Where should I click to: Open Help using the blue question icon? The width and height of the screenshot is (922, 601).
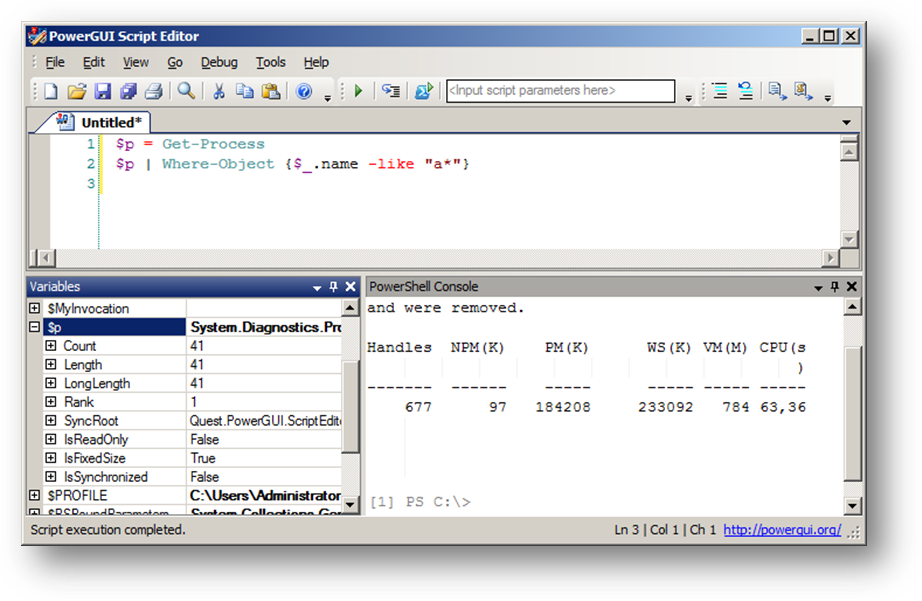(x=305, y=91)
